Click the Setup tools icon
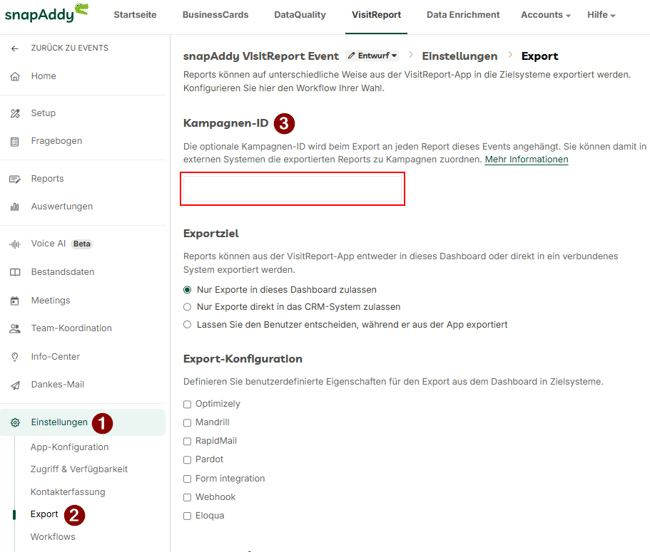 click(15, 113)
